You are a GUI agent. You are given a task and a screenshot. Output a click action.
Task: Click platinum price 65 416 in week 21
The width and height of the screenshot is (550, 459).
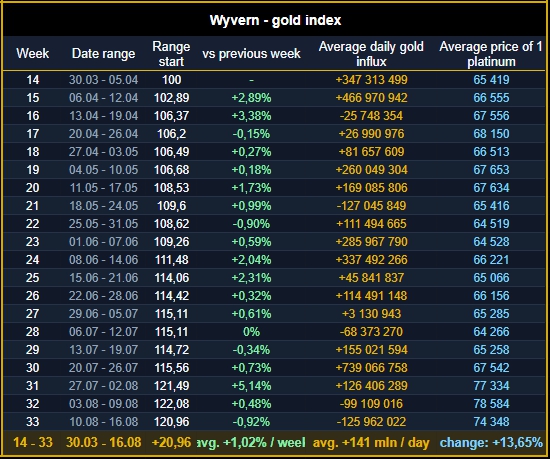click(x=491, y=206)
